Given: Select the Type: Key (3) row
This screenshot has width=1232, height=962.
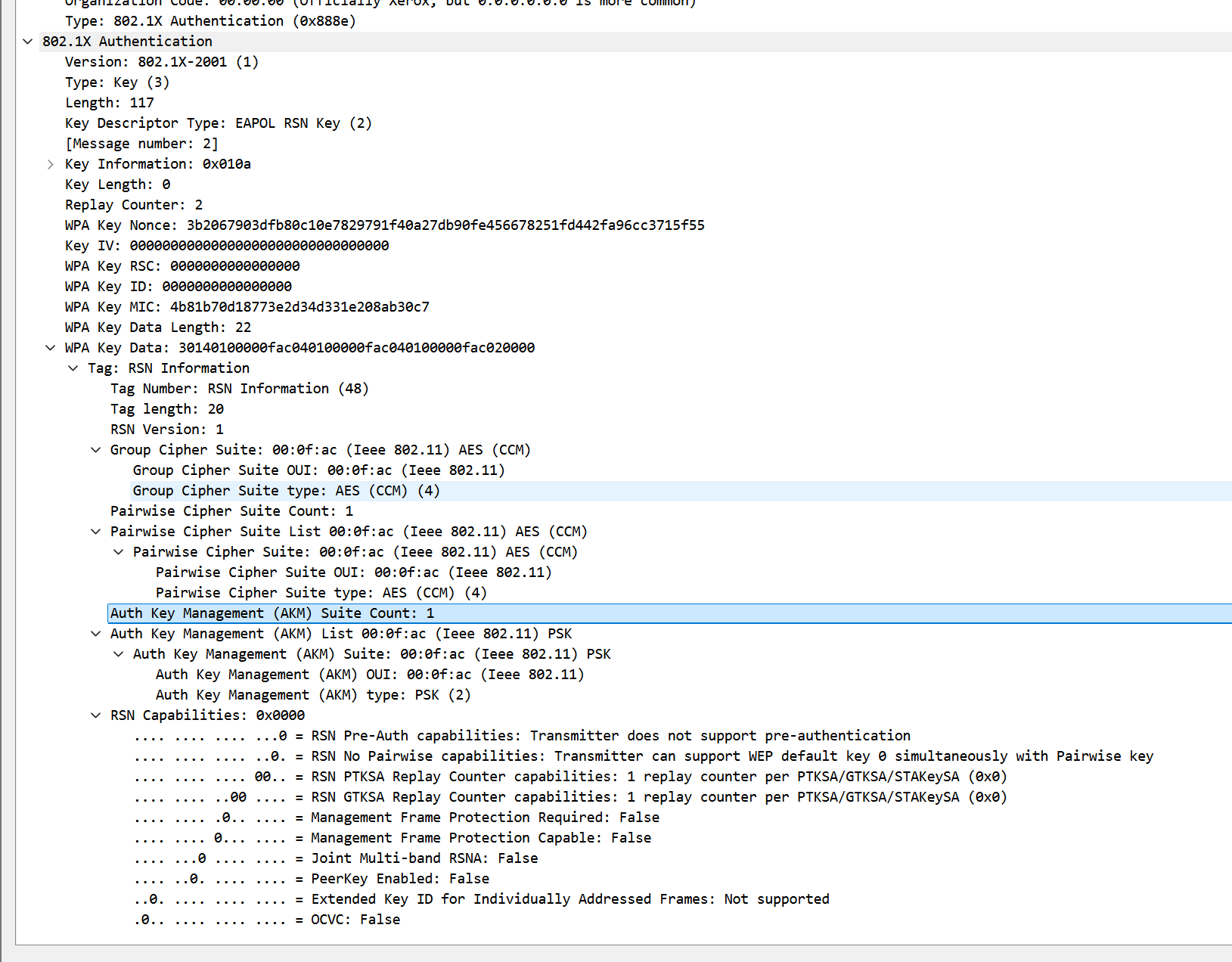Looking at the screenshot, I should coord(117,82).
